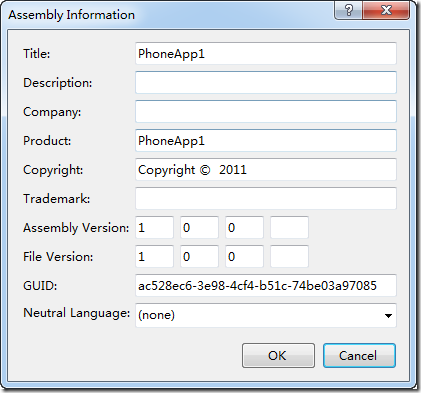Focus the Description text box
Viewport: 421px width, 393px height.
pyautogui.click(x=266, y=82)
